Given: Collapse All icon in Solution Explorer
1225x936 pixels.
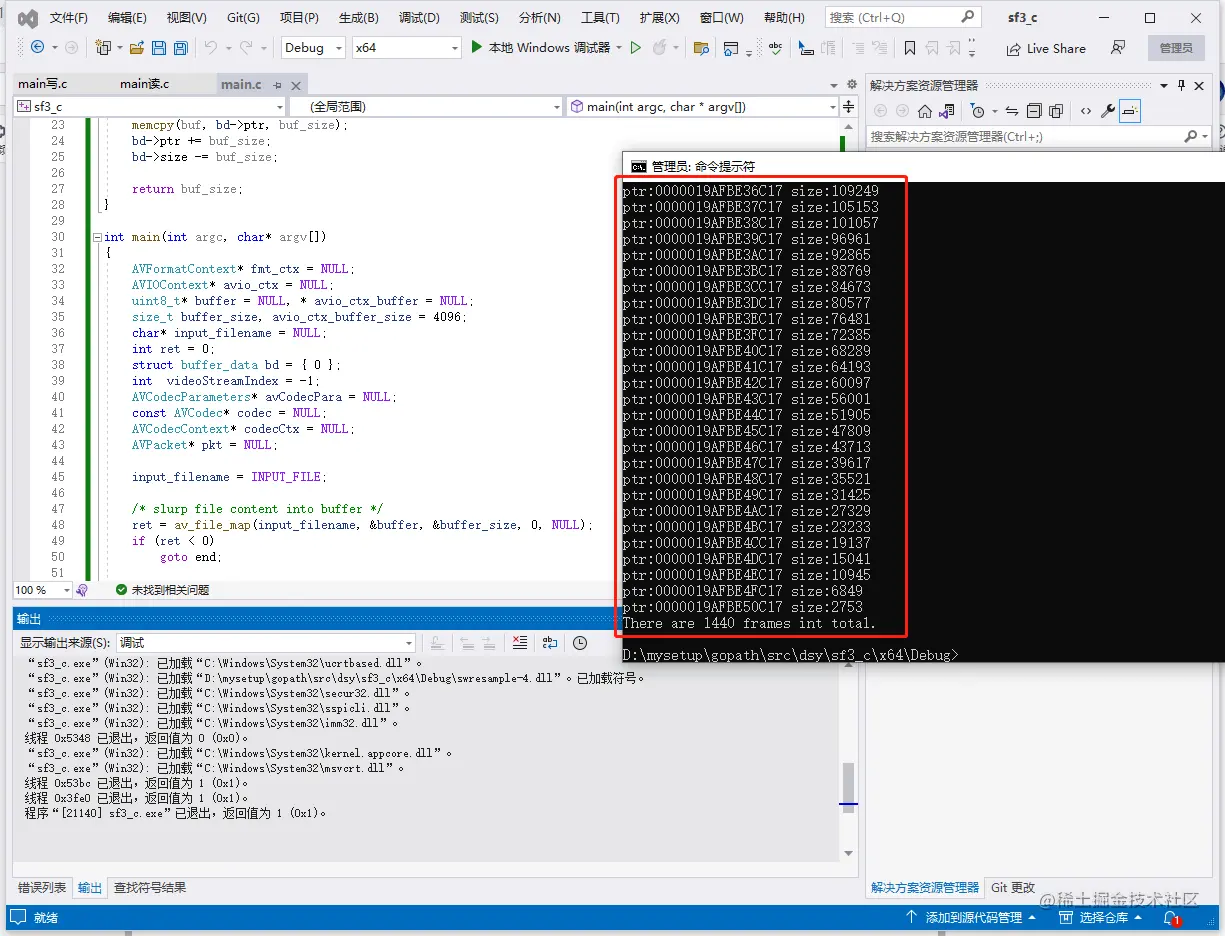Looking at the screenshot, I should pos(1034,111).
